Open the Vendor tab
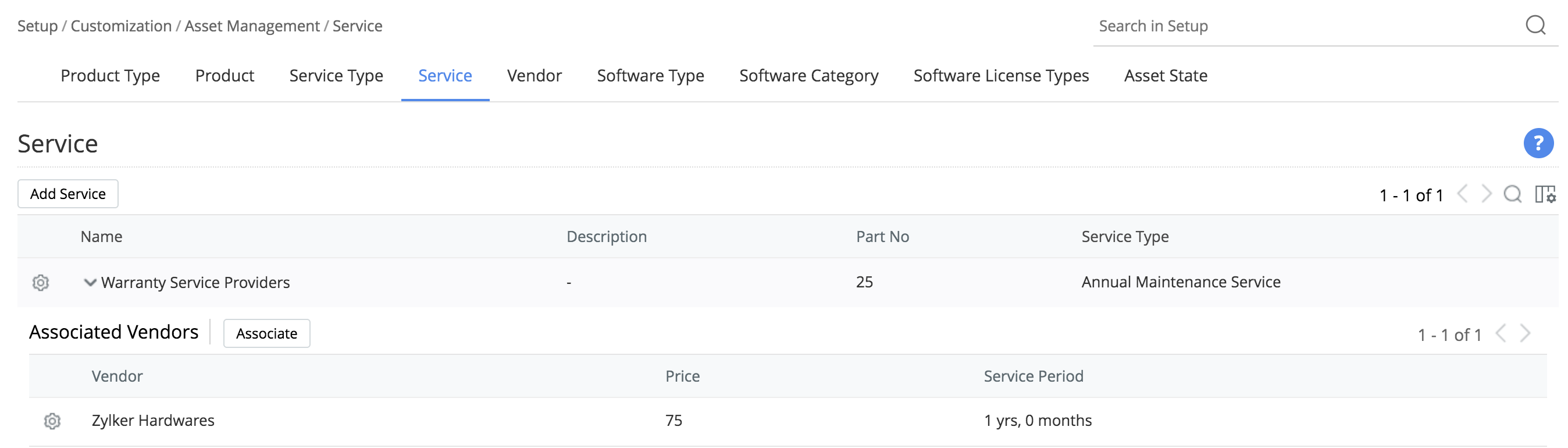This screenshot has height=448, width=1568. tap(534, 76)
